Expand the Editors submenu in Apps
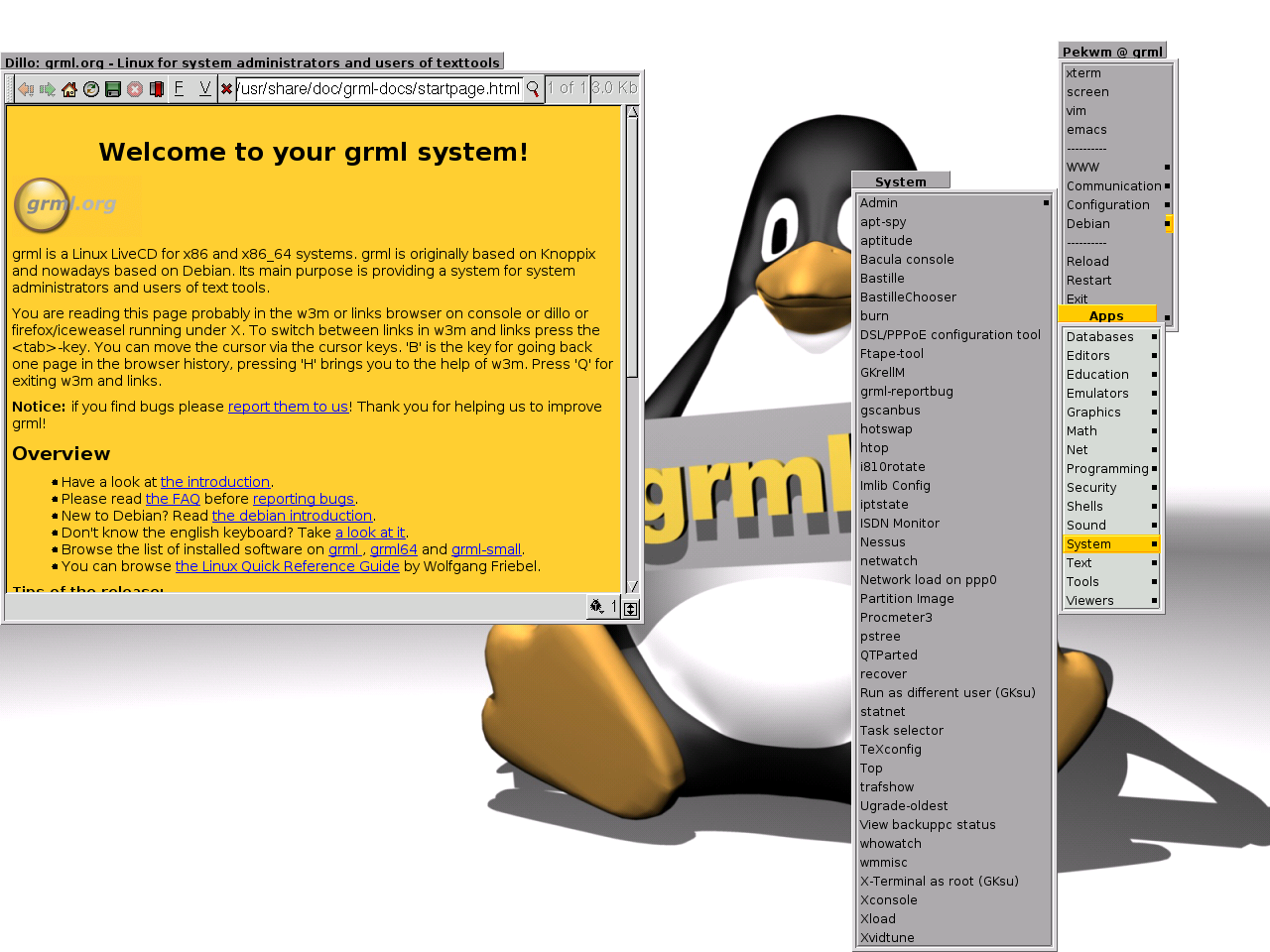 coord(1111,356)
